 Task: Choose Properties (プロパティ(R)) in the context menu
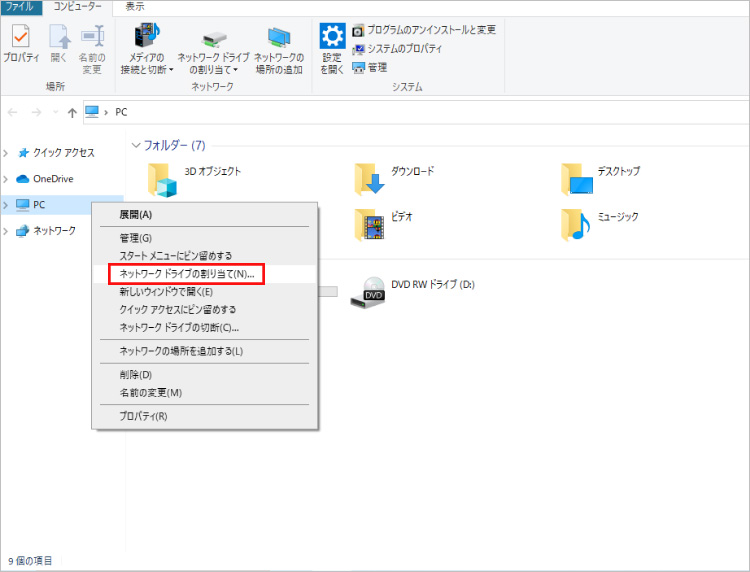(x=205, y=417)
